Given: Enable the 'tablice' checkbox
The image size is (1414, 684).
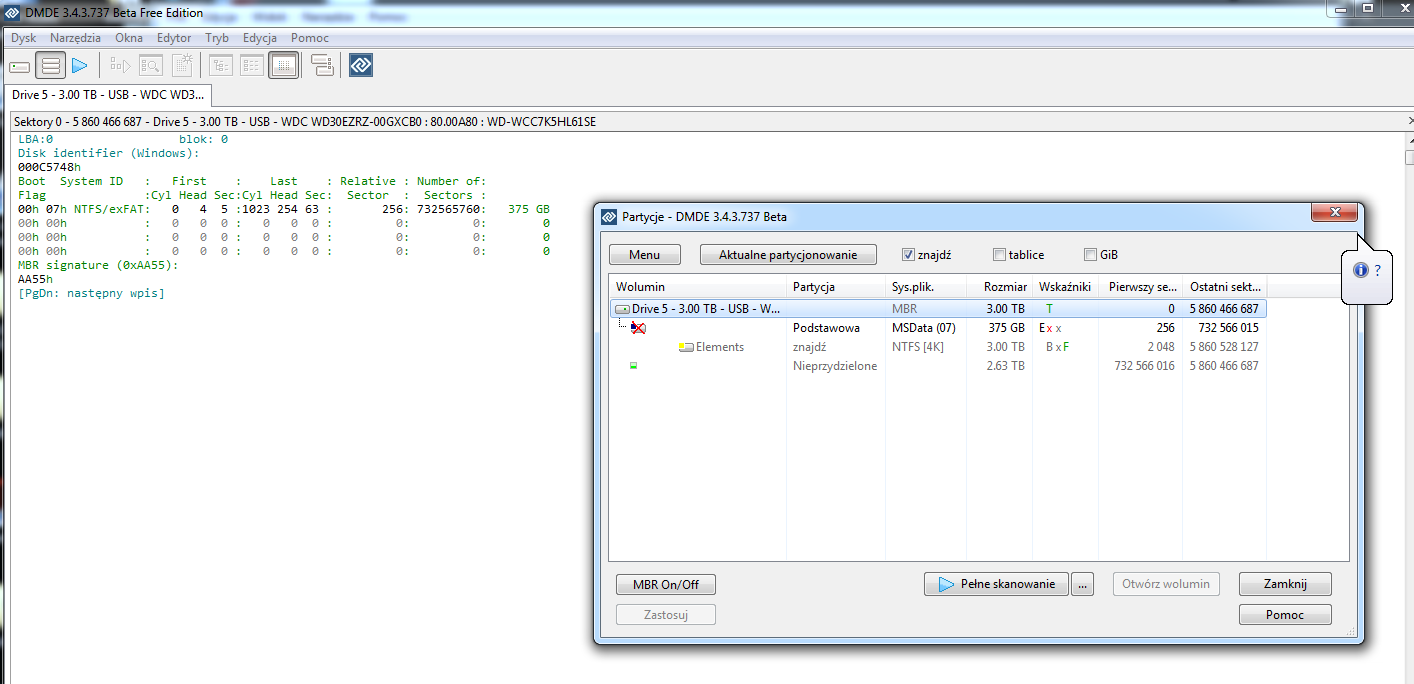Looking at the screenshot, I should tap(999, 254).
